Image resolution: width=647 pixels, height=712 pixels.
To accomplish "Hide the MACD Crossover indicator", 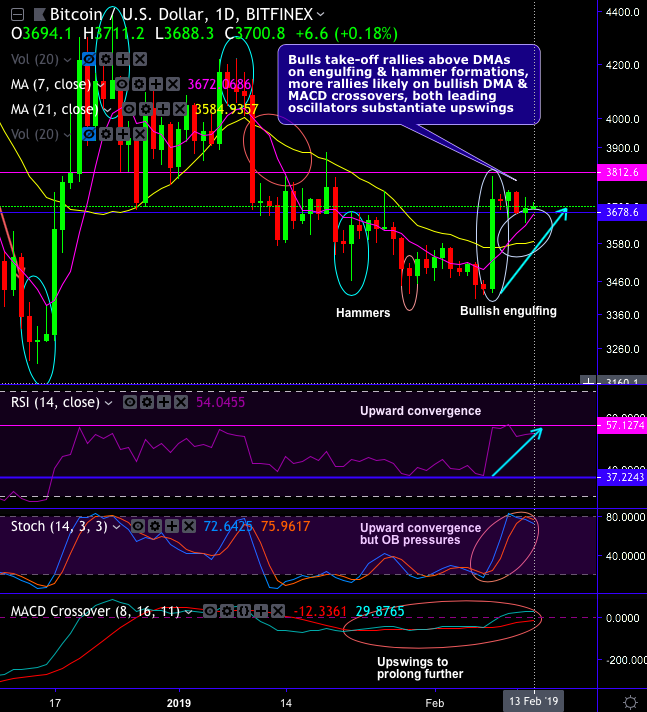I will [210, 611].
